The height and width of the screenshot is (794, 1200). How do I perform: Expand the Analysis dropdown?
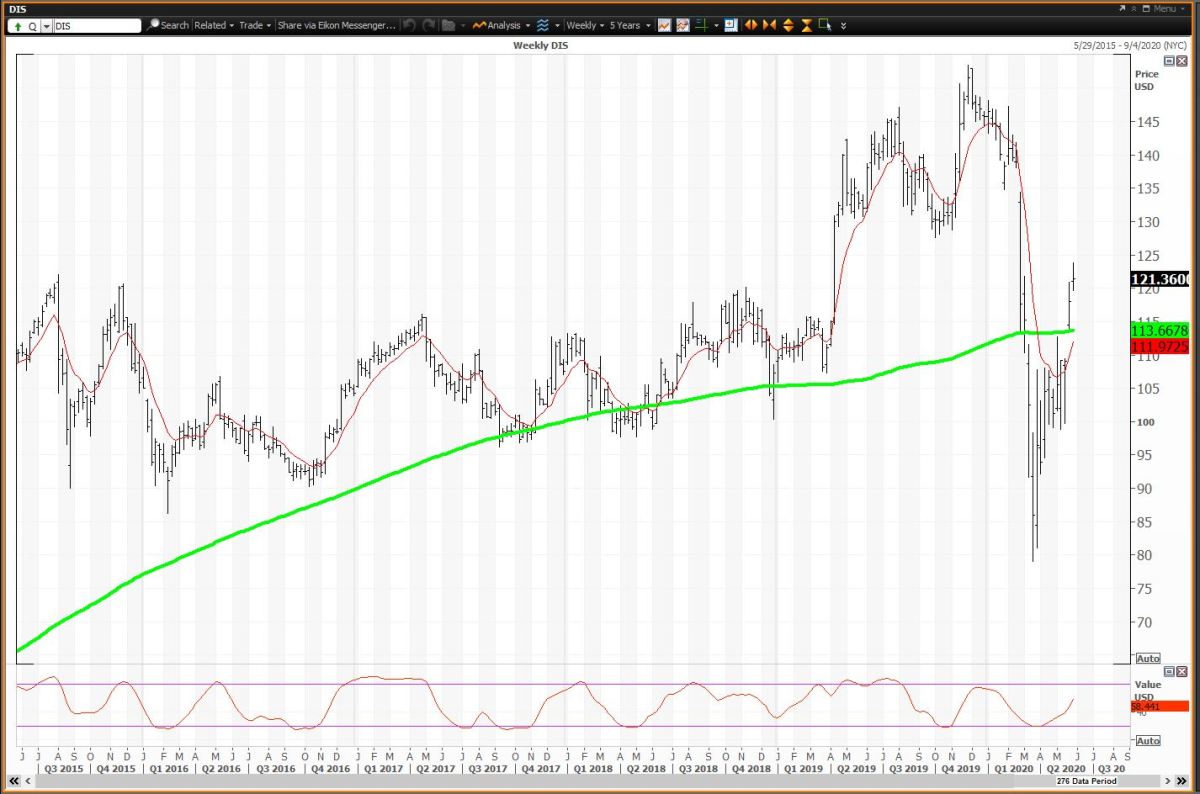click(501, 25)
